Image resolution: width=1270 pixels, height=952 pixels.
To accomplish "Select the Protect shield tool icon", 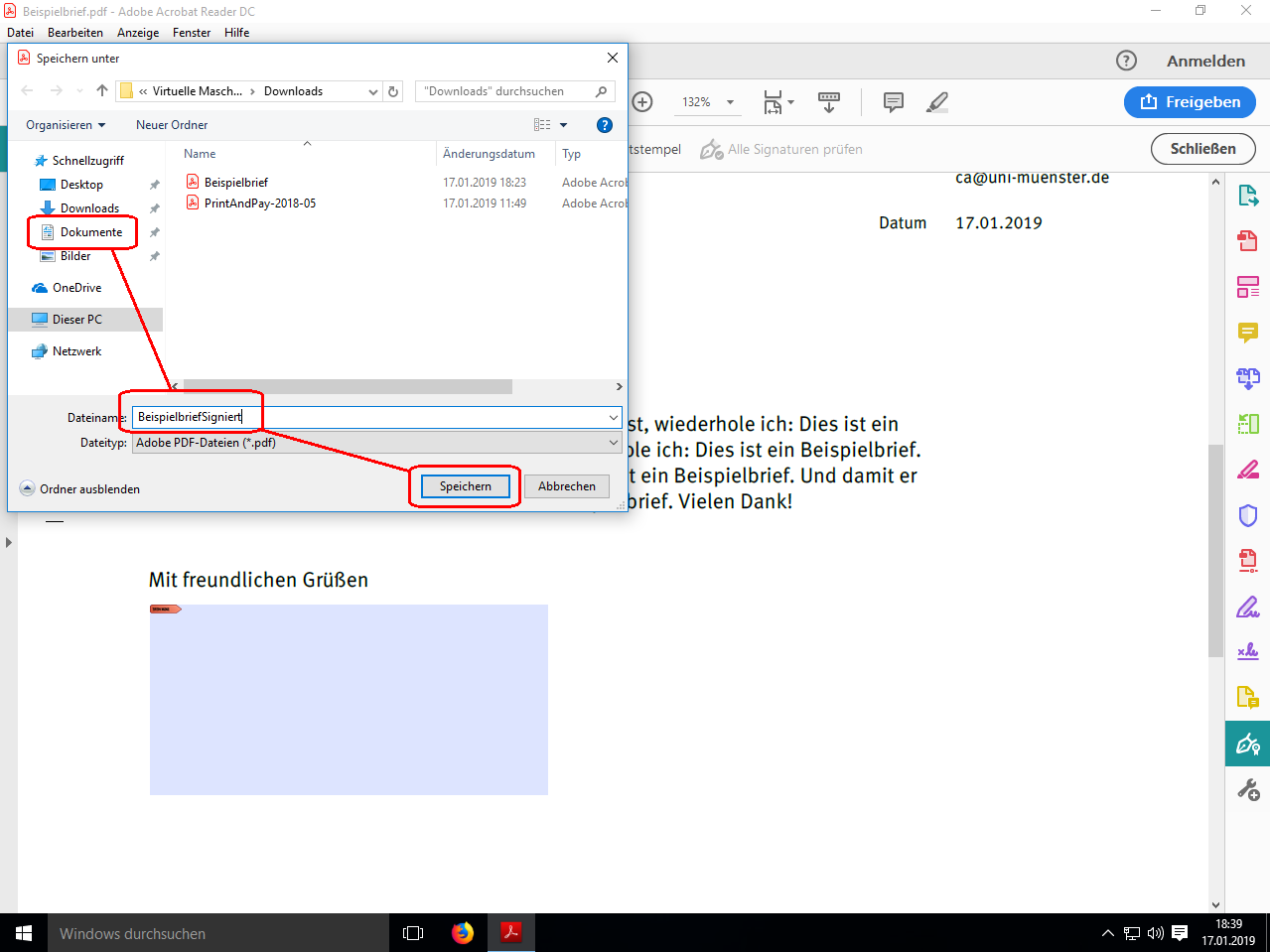I will pos(1247,515).
